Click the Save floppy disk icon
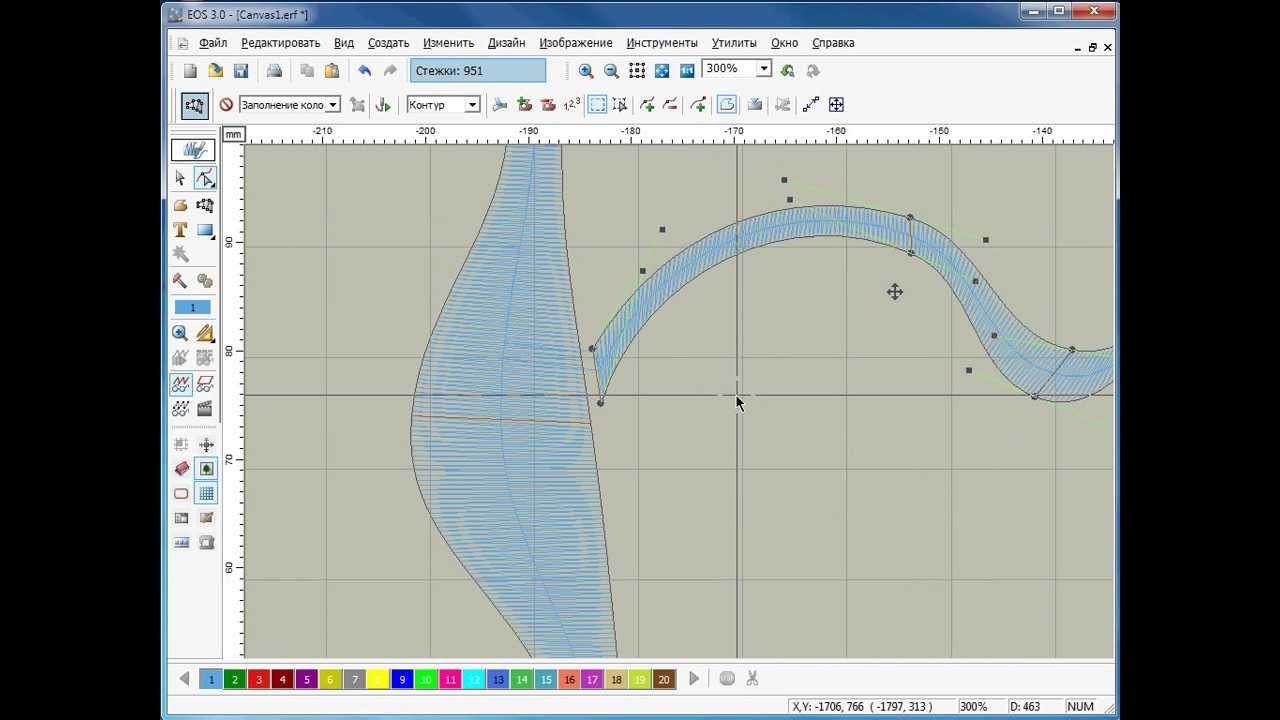This screenshot has width=1280, height=720. (x=241, y=71)
